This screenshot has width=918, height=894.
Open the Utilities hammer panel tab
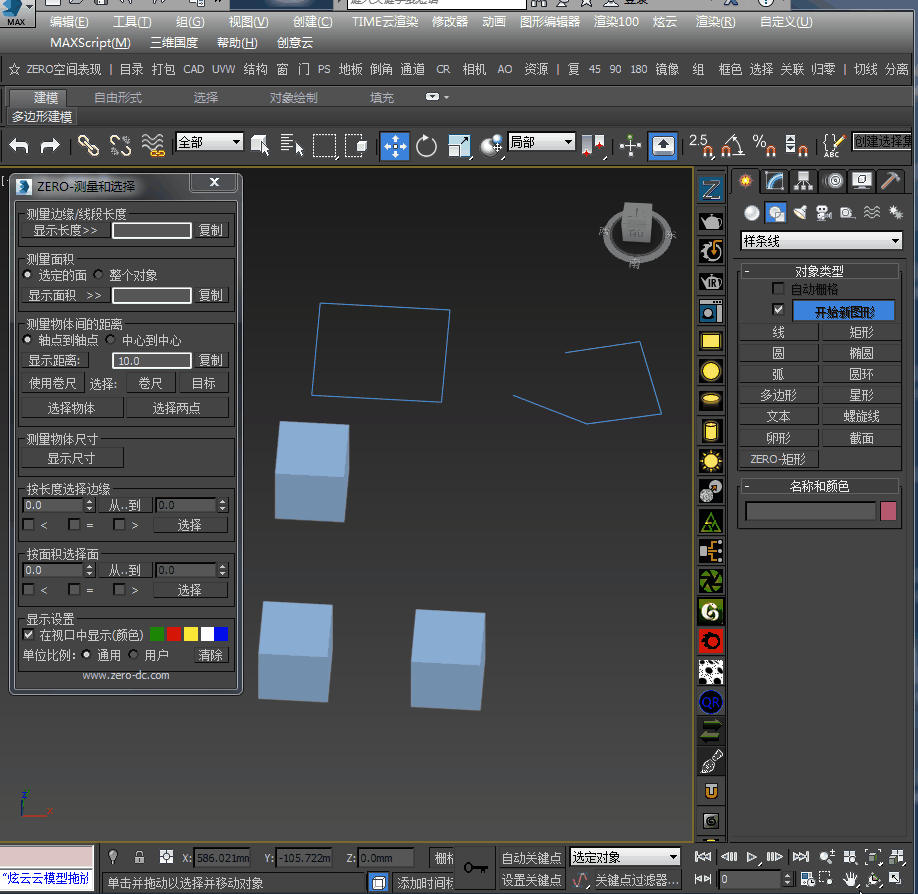[890, 181]
